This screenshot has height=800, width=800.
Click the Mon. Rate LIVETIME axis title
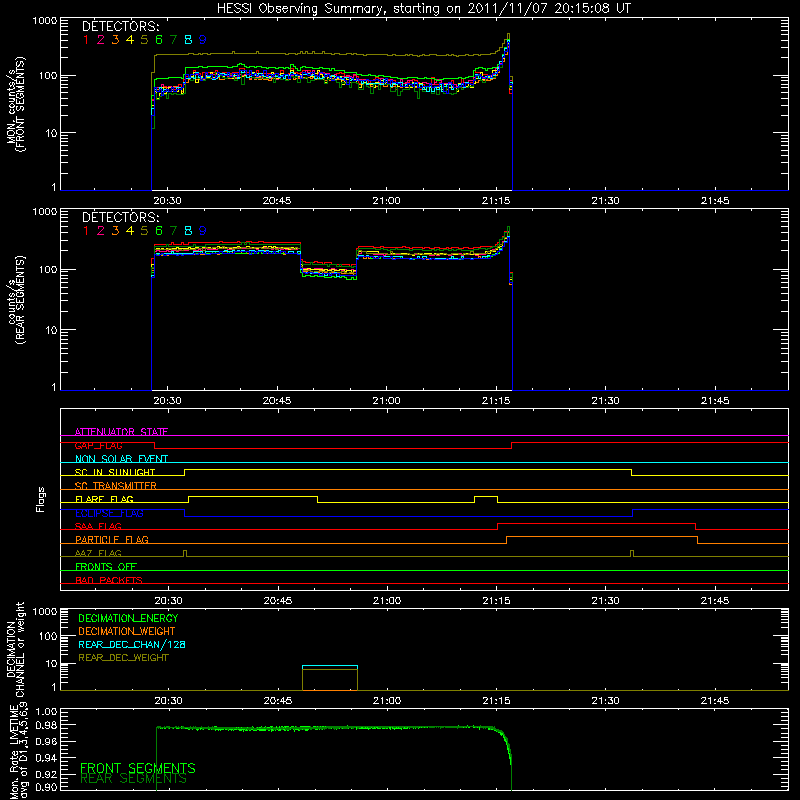[18, 751]
